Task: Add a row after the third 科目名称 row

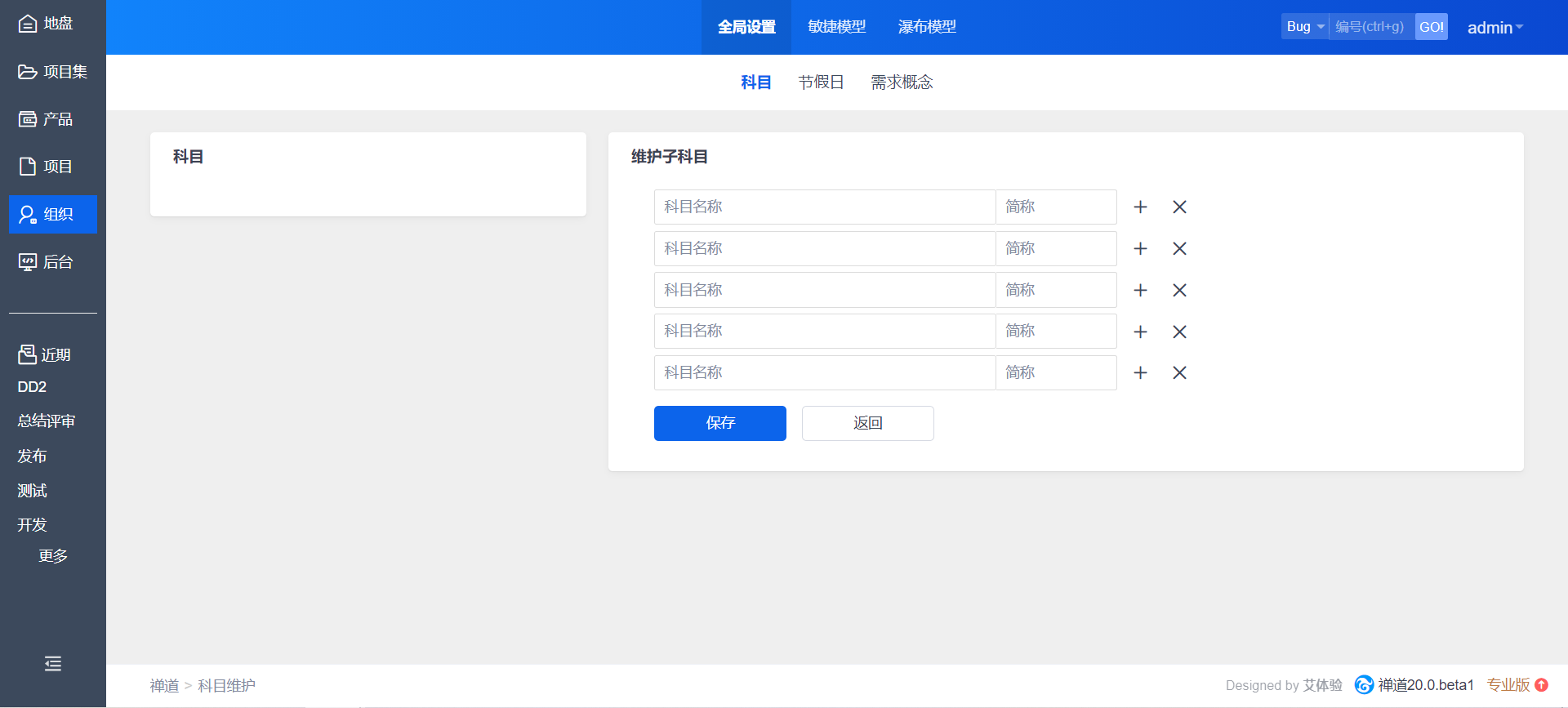Action: [1141, 290]
